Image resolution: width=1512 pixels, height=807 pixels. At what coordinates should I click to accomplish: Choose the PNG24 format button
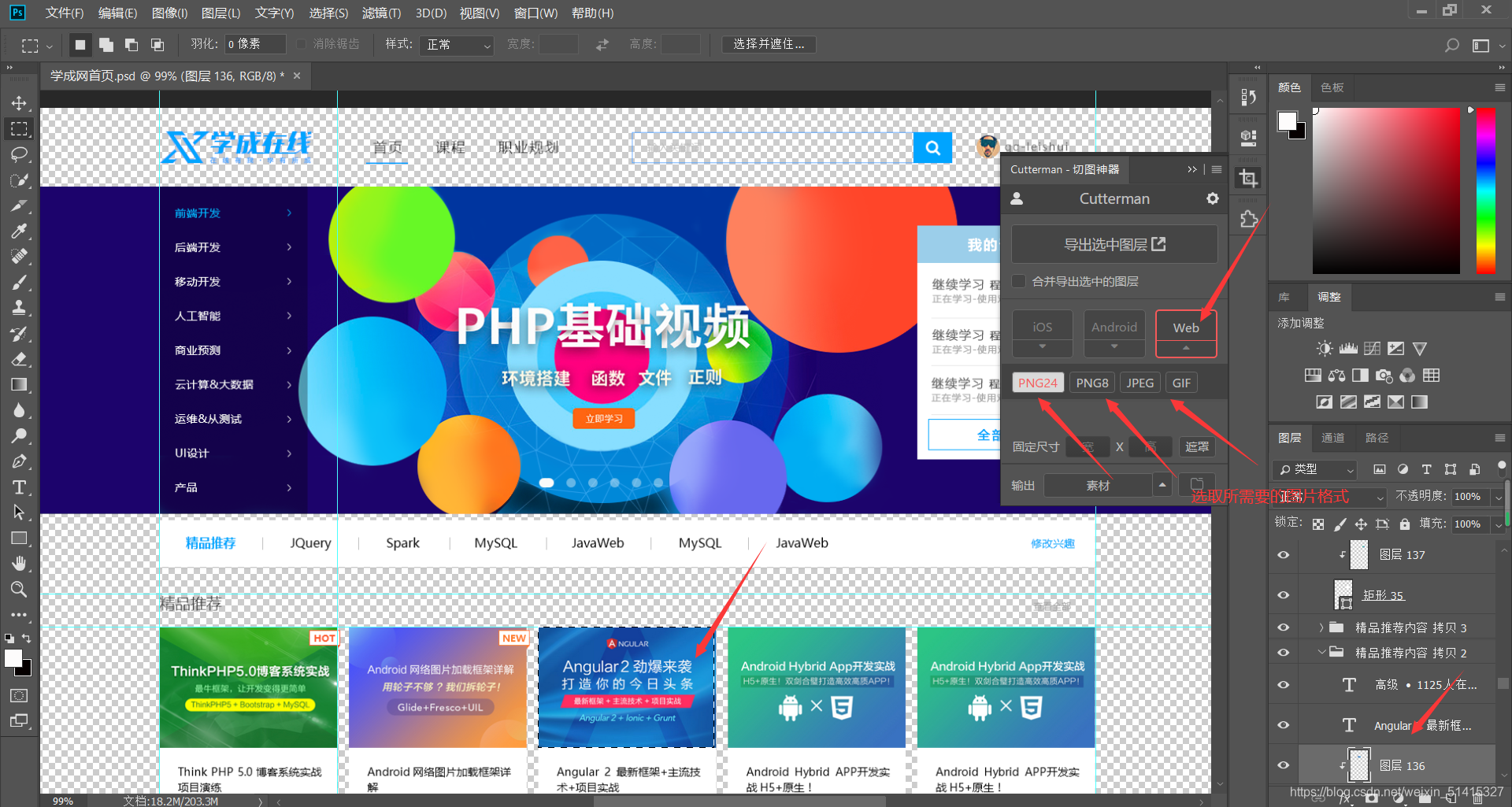click(1038, 383)
